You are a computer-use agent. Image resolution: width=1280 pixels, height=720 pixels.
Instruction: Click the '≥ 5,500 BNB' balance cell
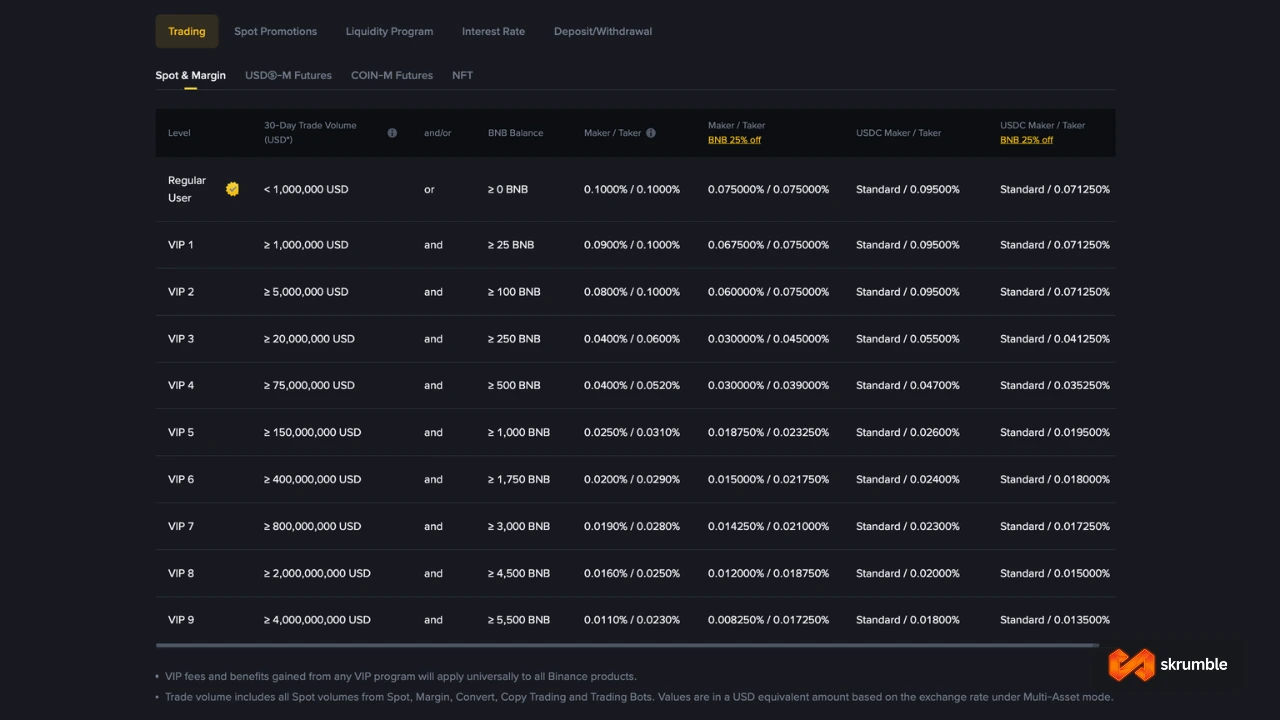point(519,620)
